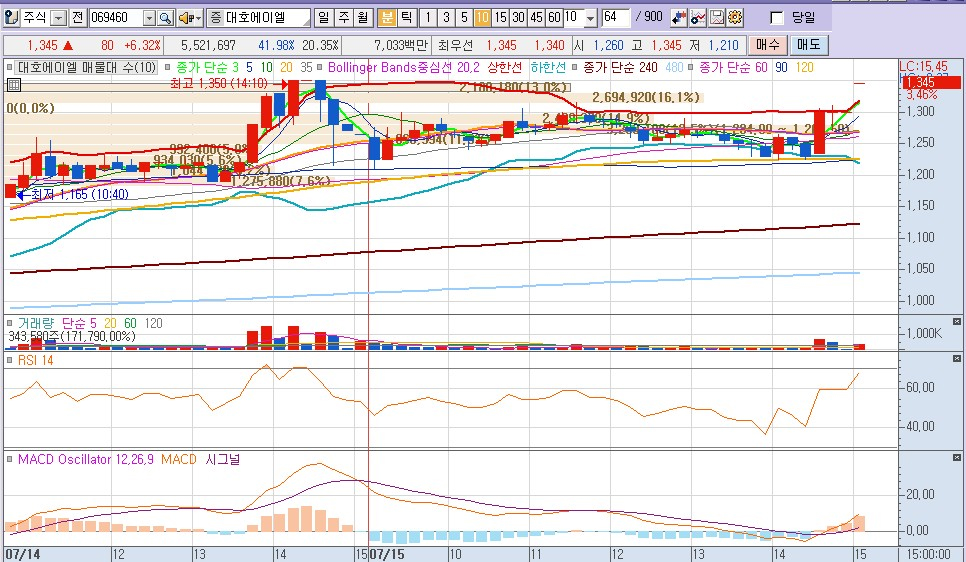
Task: Enable the 당일 checkbox
Action: coord(777,18)
